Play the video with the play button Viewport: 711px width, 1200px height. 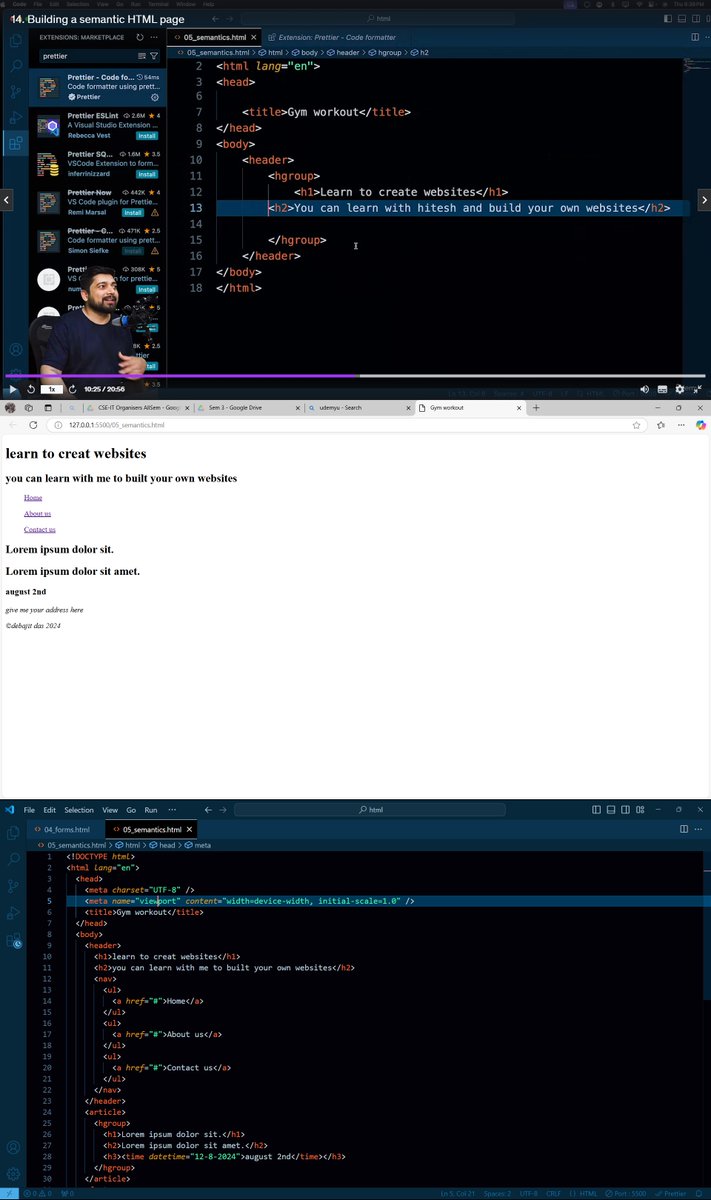[12, 389]
